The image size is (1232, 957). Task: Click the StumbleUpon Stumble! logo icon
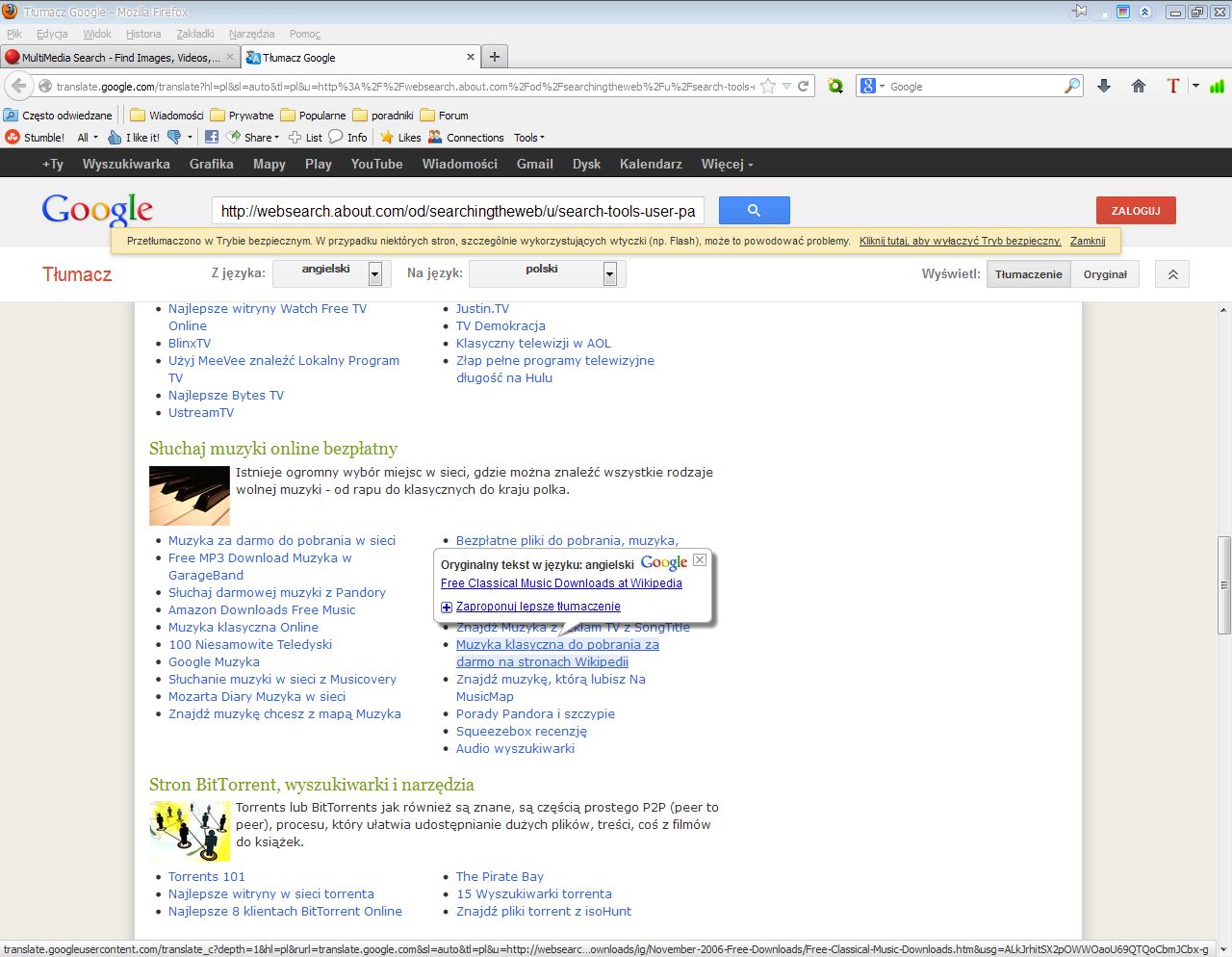point(13,137)
